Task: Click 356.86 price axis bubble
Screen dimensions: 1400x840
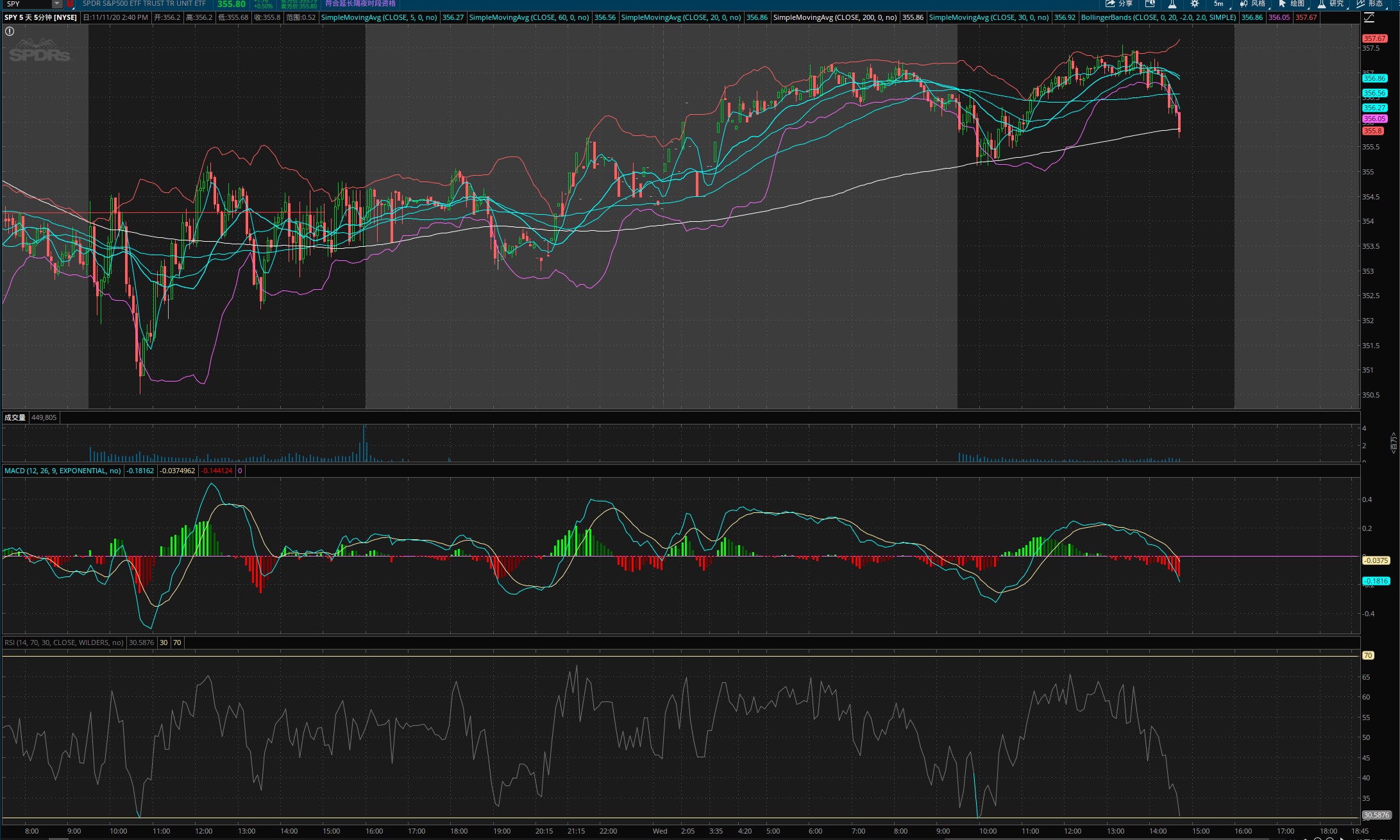Action: pos(1375,78)
